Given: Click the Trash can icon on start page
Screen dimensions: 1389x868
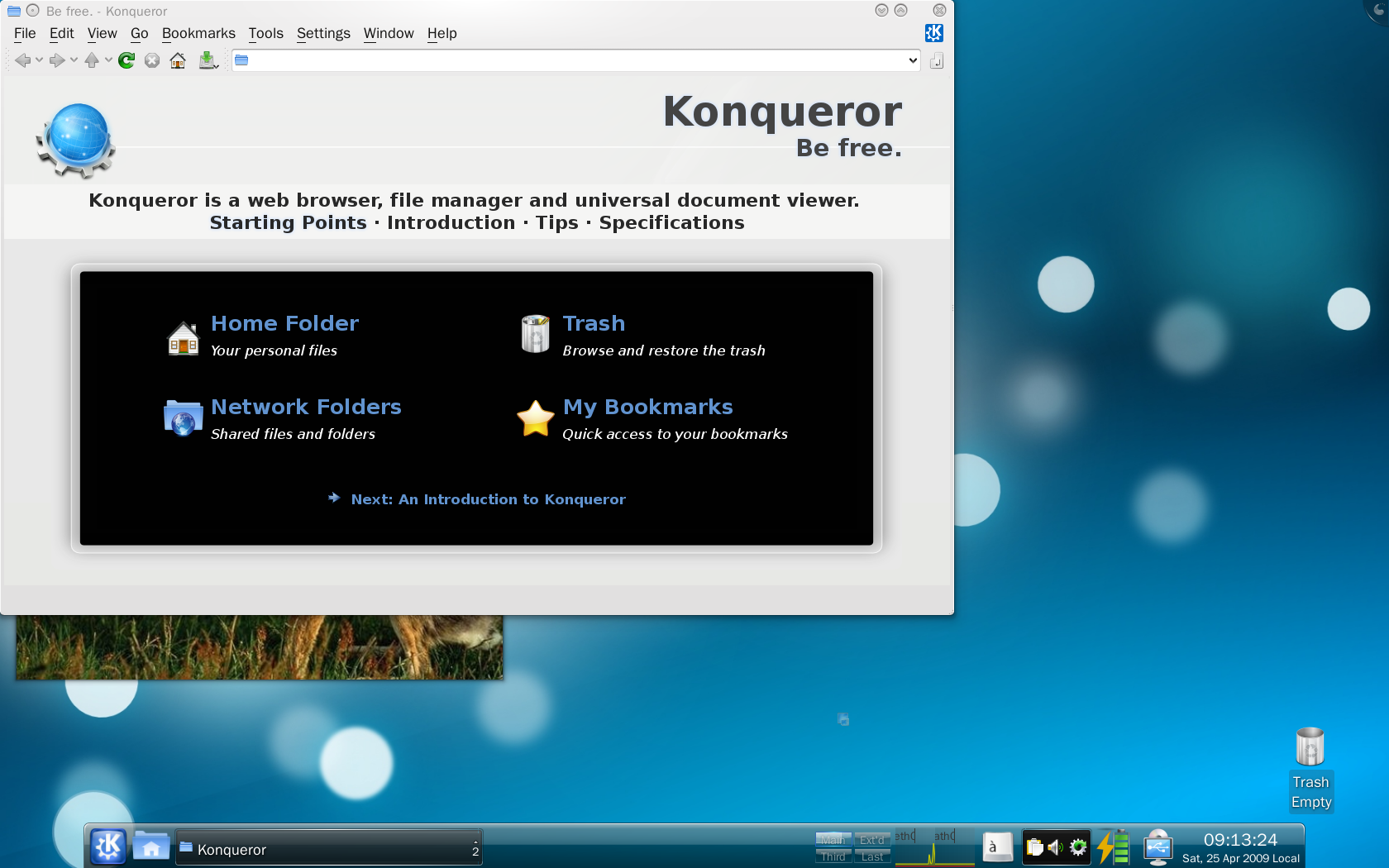Looking at the screenshot, I should point(536,334).
